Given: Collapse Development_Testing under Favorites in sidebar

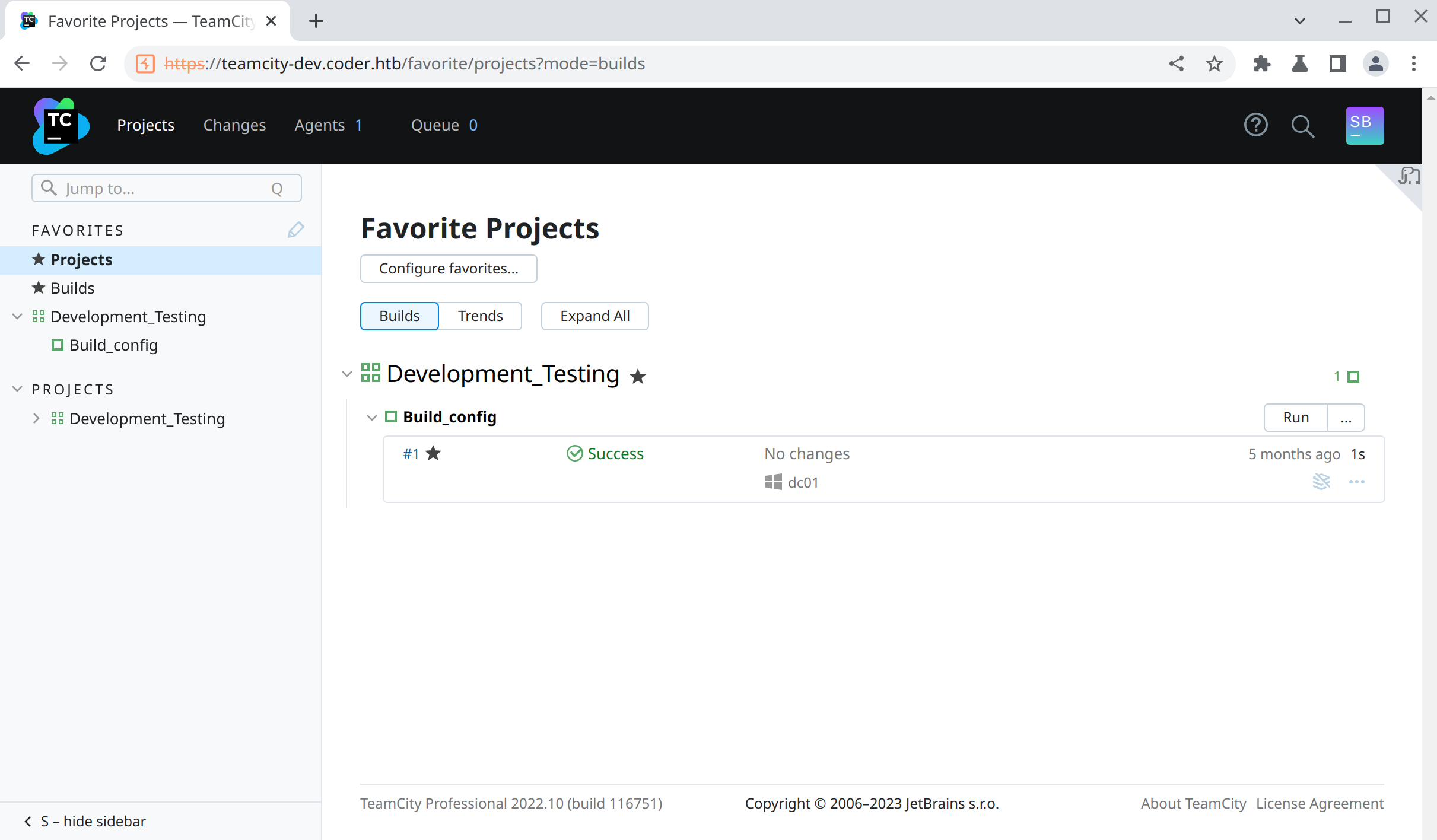Looking at the screenshot, I should 17,316.
